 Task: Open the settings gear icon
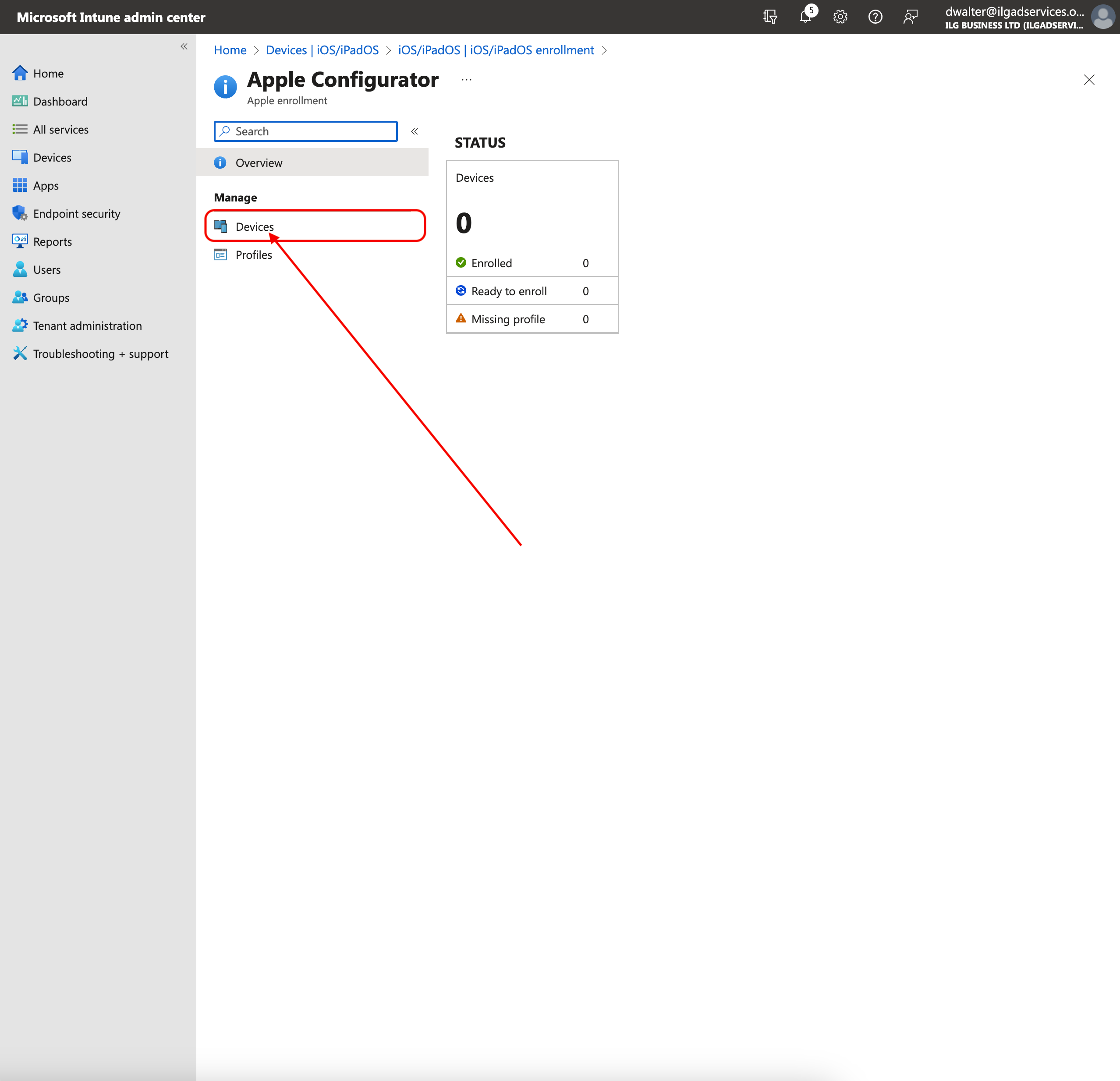tap(840, 17)
